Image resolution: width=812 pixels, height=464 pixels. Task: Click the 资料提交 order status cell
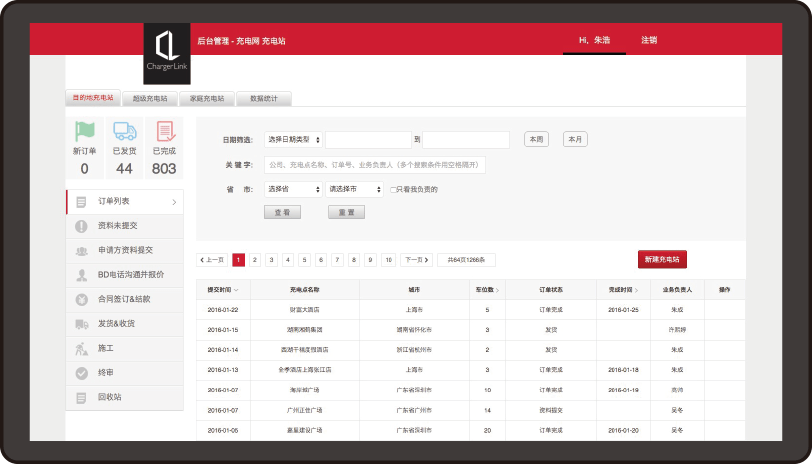[551, 410]
